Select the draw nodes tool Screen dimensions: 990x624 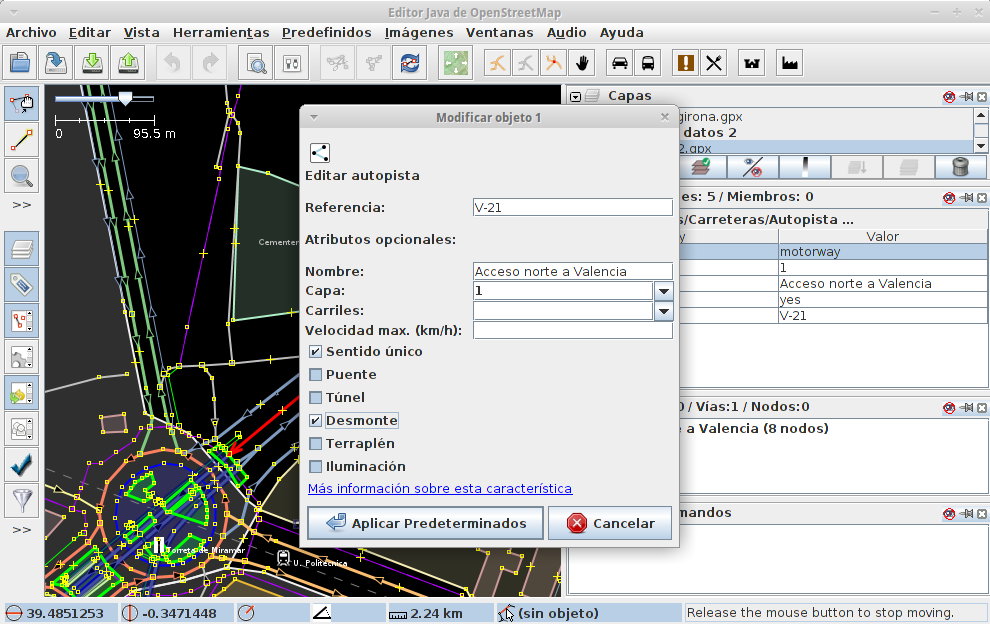21,138
